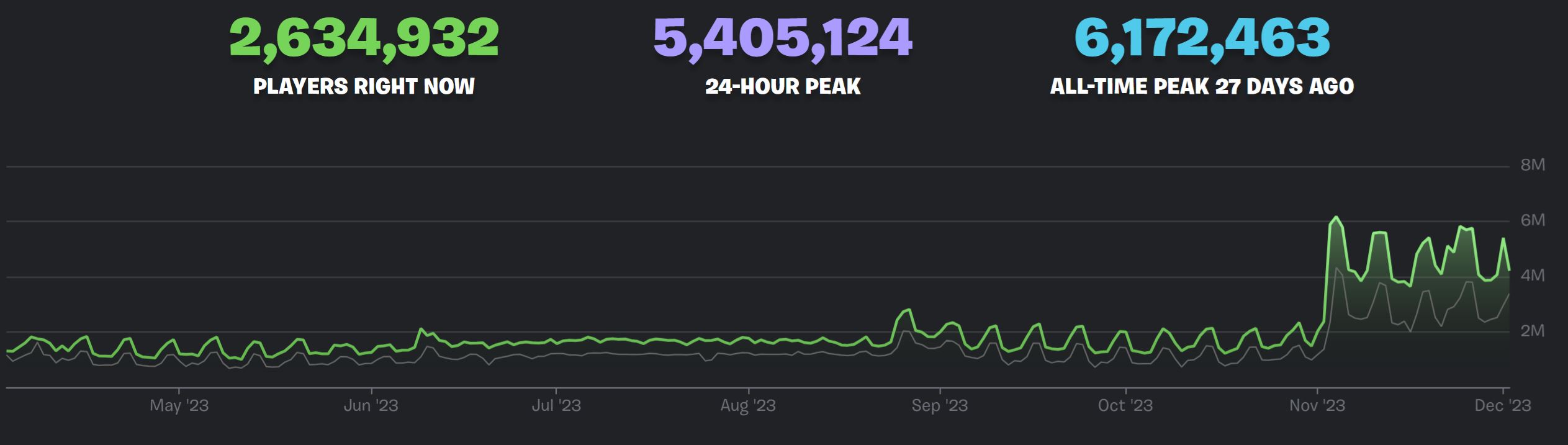The width and height of the screenshot is (1568, 445).
Task: Select the 24-HOUR PEAK label
Action: pyautogui.click(x=782, y=86)
